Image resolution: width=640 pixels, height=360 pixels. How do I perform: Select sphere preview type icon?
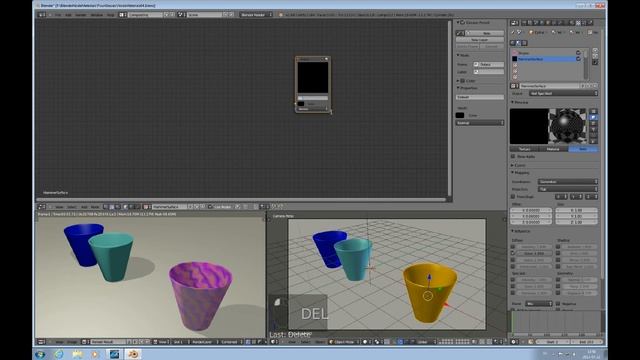pyautogui.click(x=593, y=118)
